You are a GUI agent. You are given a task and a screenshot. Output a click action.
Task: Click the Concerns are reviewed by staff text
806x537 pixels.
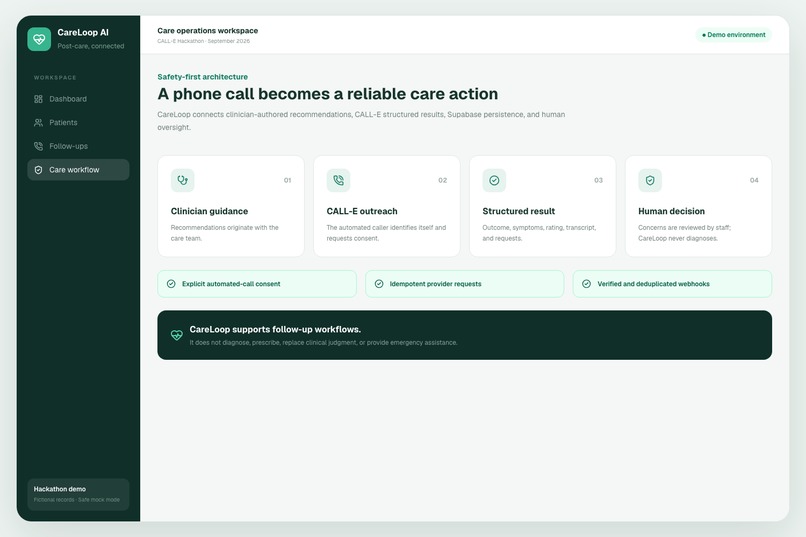(x=684, y=233)
